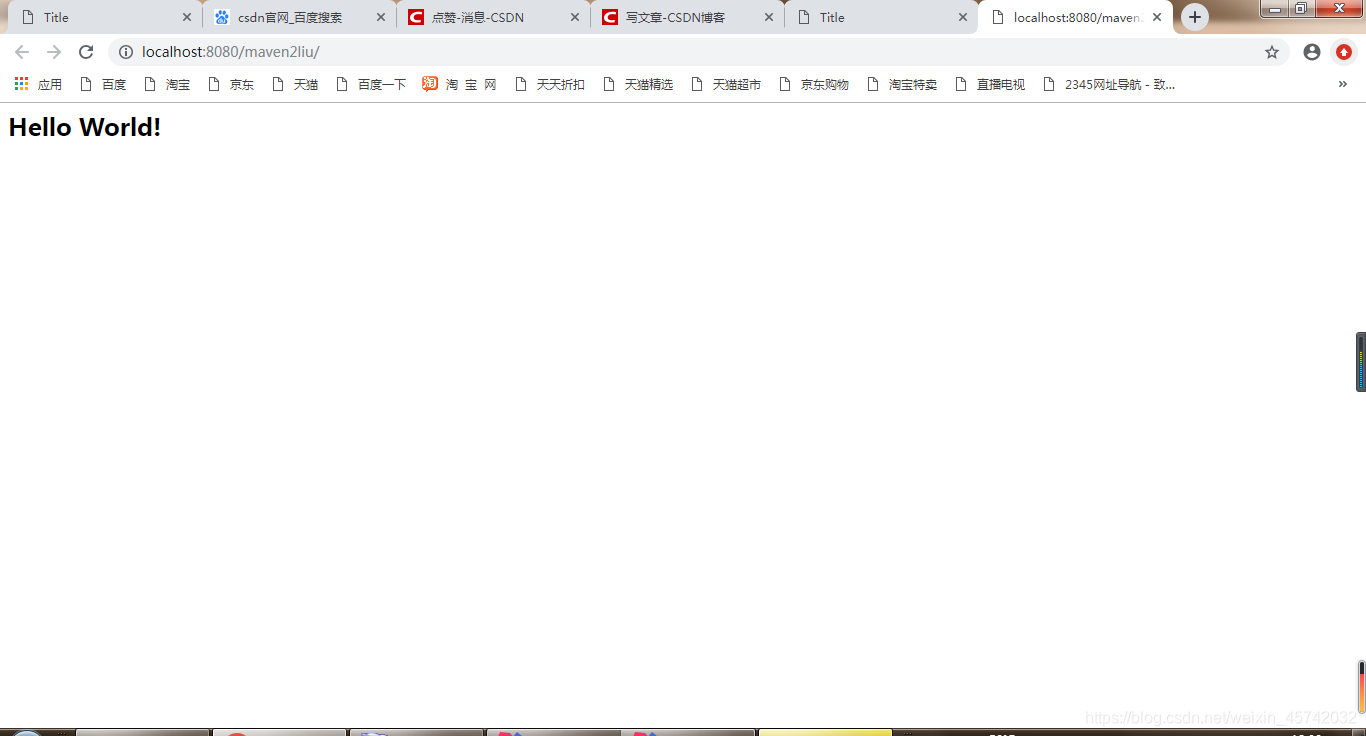Open the 应用 apps grid shortcut
Screen dimensions: 1366x736
click(x=38, y=84)
